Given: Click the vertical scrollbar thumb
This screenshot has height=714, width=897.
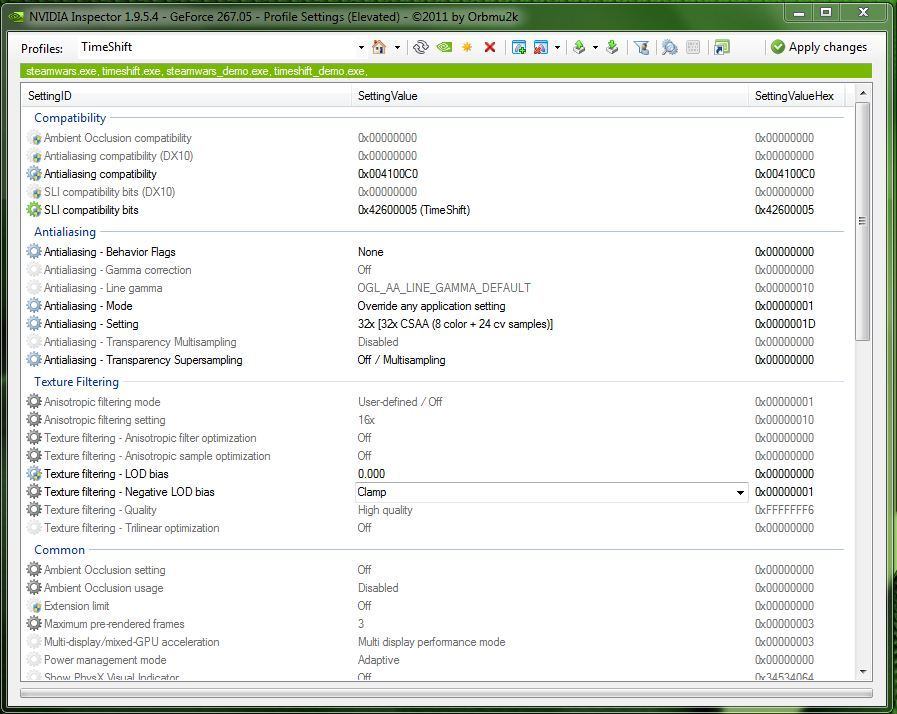Looking at the screenshot, I should coord(863,221).
